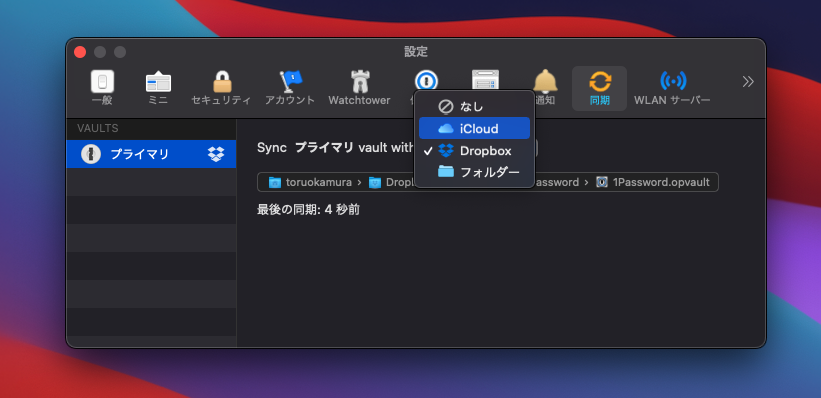
Task: Expand the toolbar overflow chevrons
Action: (748, 82)
